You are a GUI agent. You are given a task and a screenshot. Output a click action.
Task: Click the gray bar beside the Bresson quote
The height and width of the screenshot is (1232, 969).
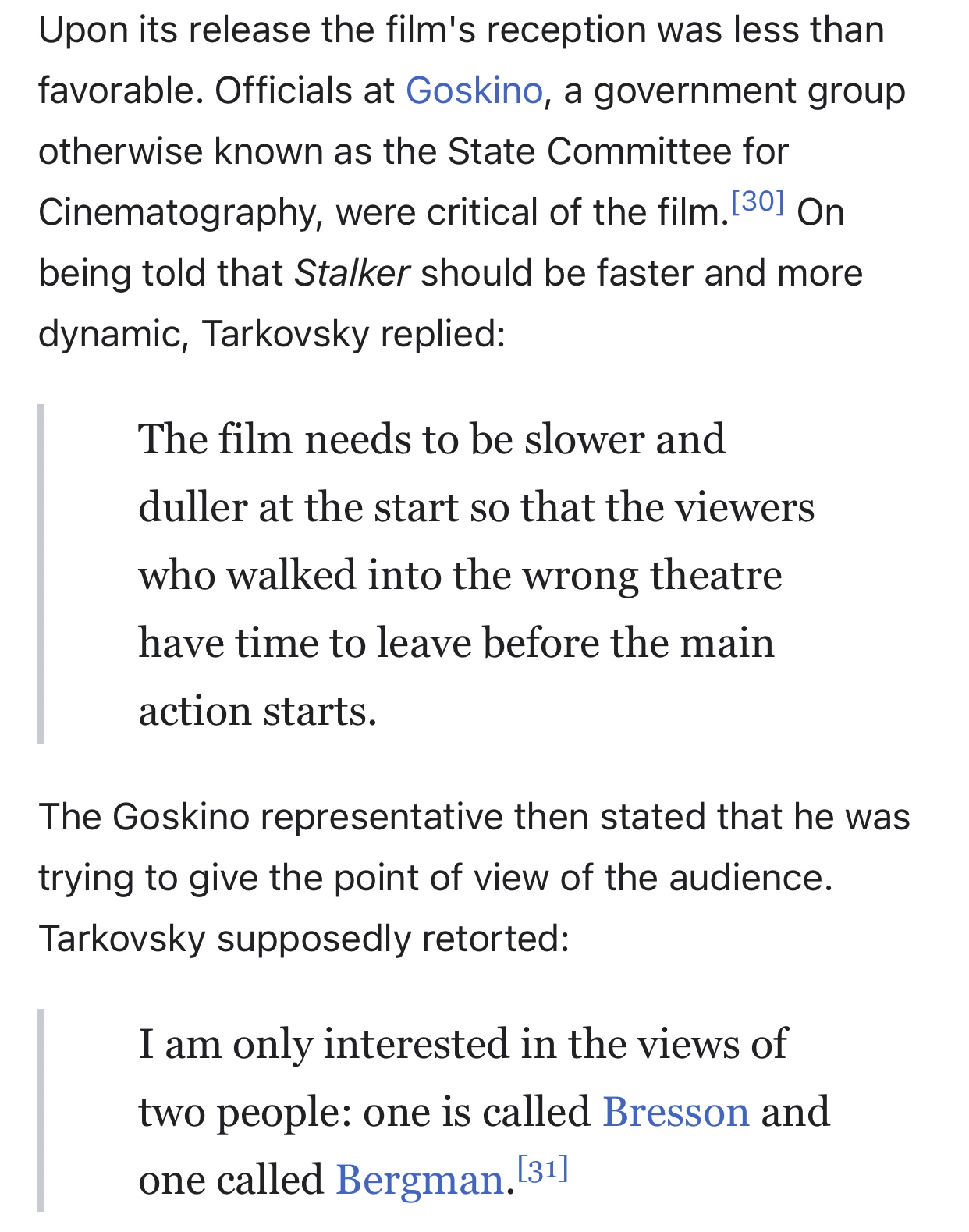[41, 1110]
